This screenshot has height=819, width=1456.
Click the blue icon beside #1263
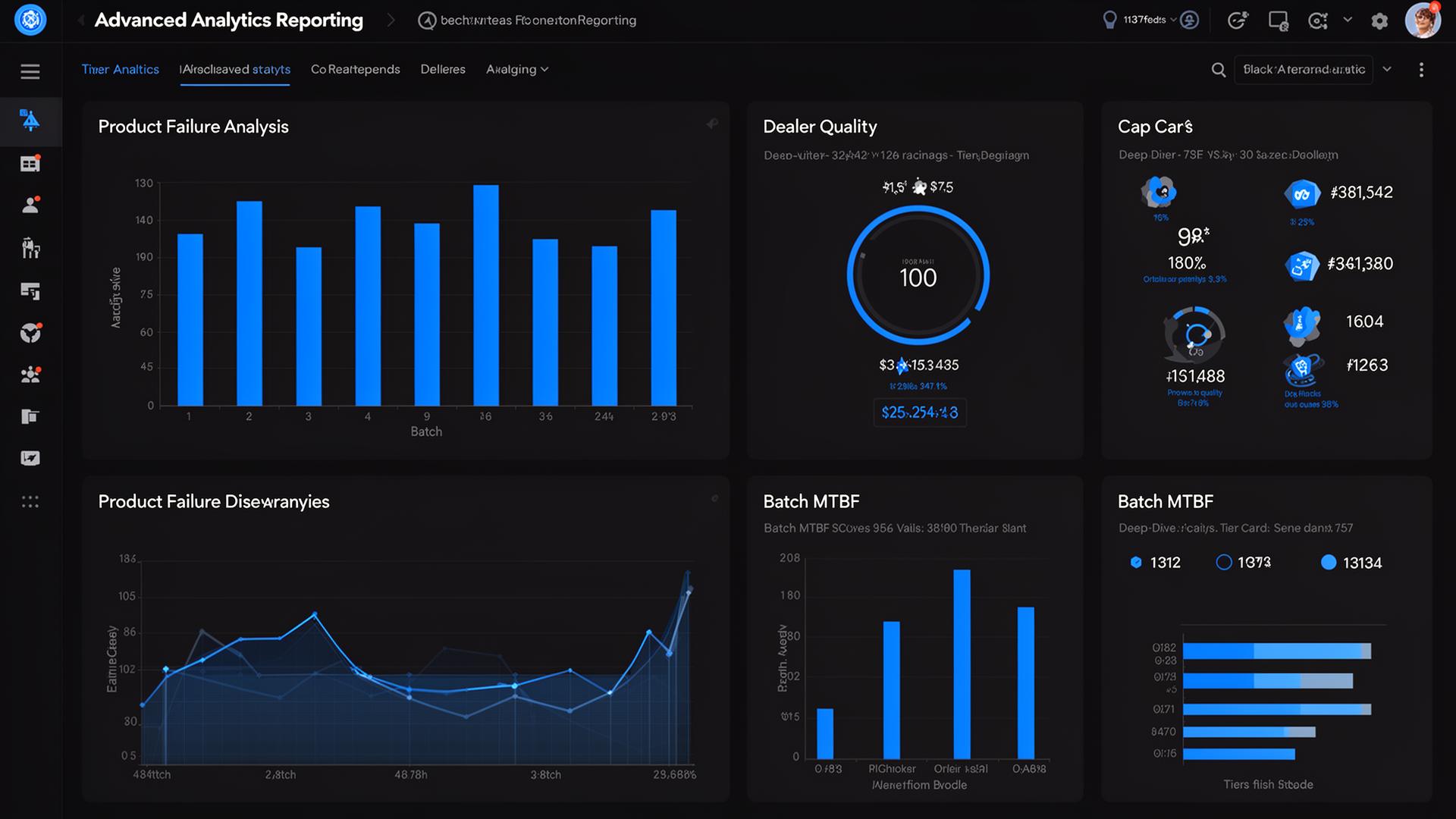(x=1304, y=370)
